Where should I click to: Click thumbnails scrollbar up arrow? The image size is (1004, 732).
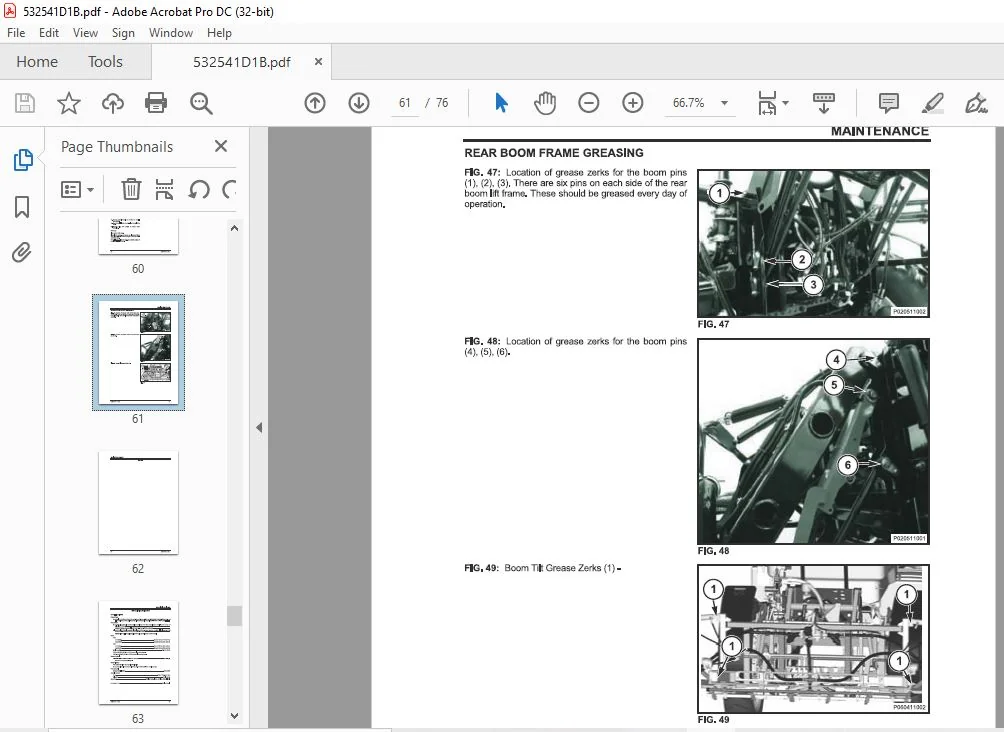point(234,228)
